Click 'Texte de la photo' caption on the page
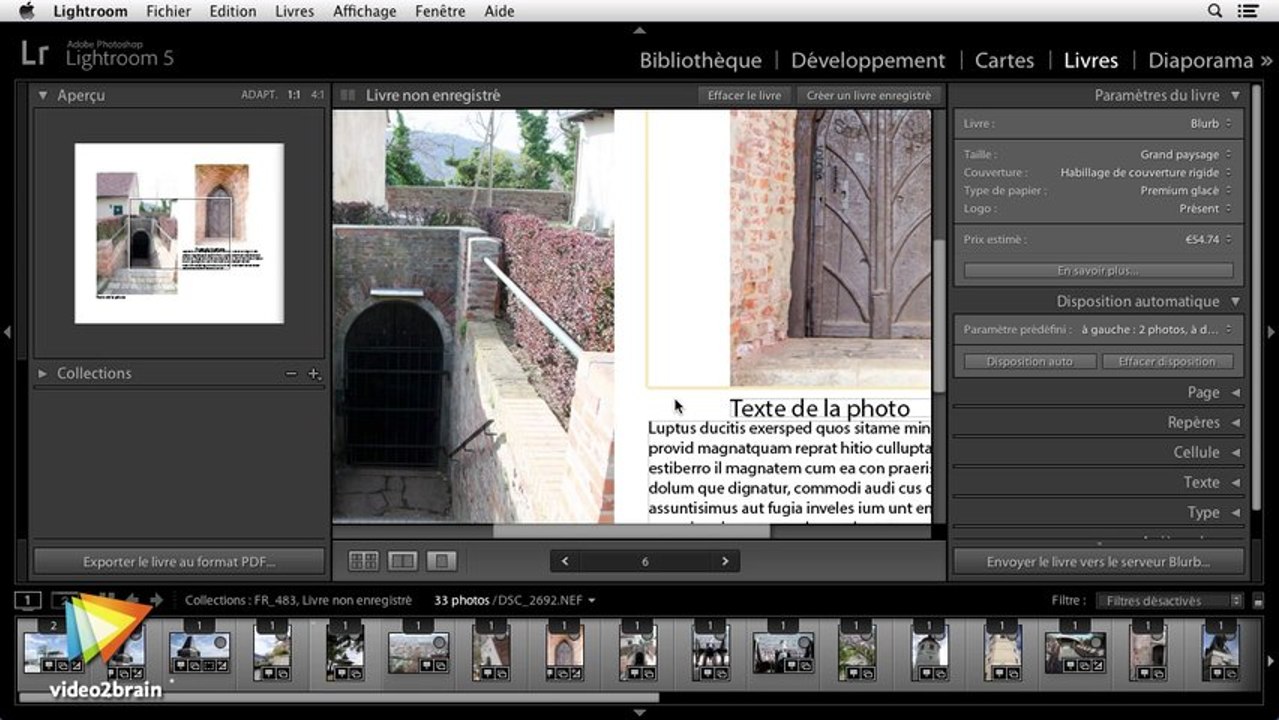Image resolution: width=1279 pixels, height=720 pixels. [x=819, y=408]
